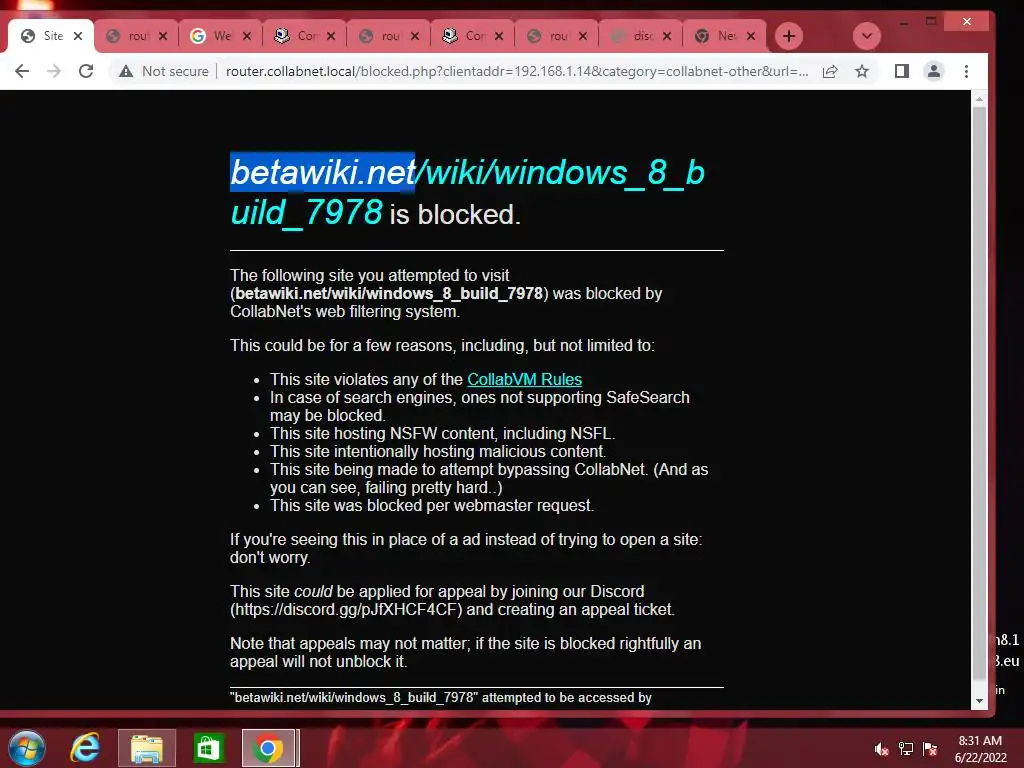Screen dimensions: 1024x768
Task: Close the active Site tab
Action: click(78, 36)
